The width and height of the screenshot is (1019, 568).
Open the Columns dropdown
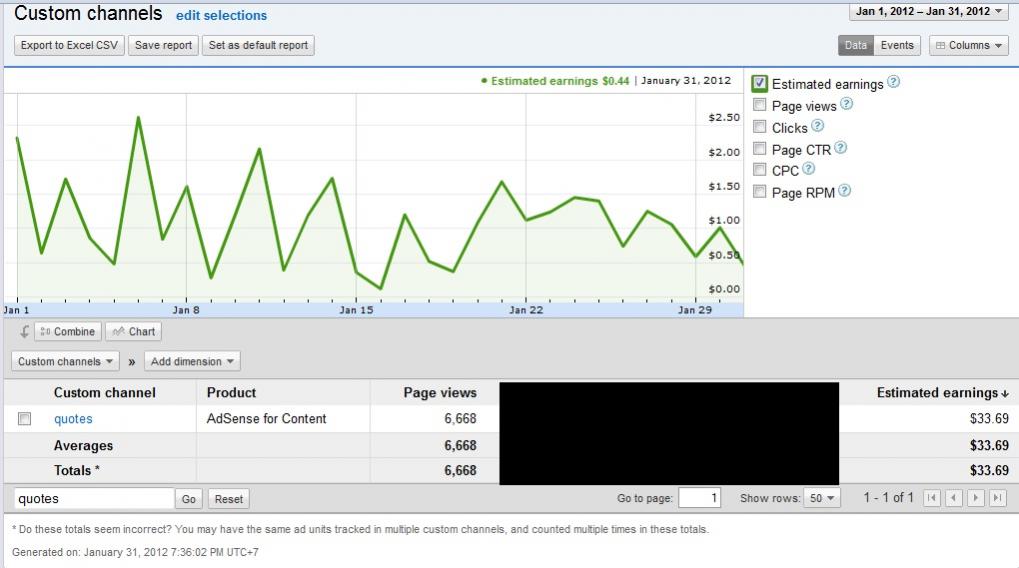pyautogui.click(x=968, y=45)
